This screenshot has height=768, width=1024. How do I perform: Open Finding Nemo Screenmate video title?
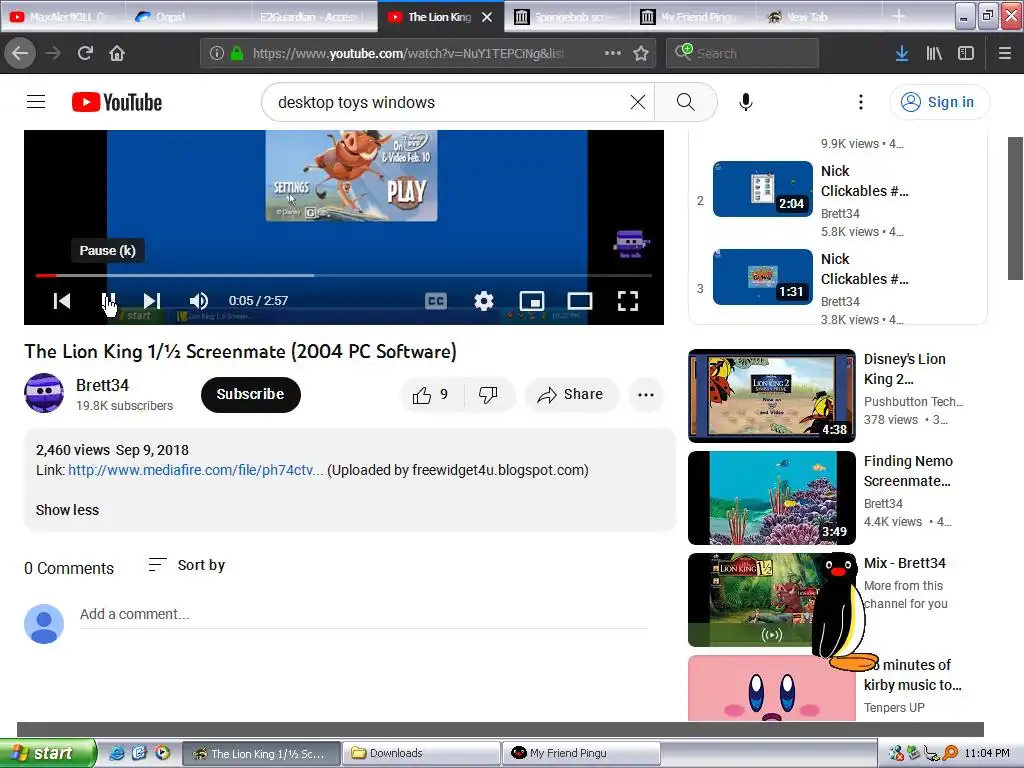click(x=908, y=471)
